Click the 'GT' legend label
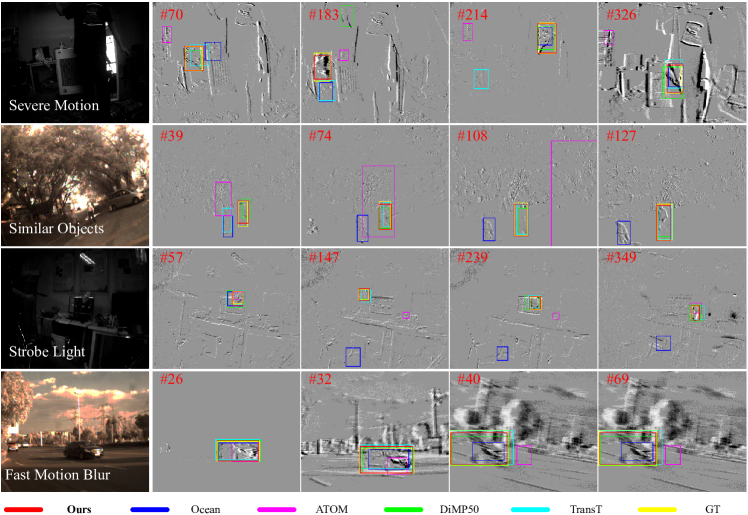748x515 pixels. click(x=713, y=509)
